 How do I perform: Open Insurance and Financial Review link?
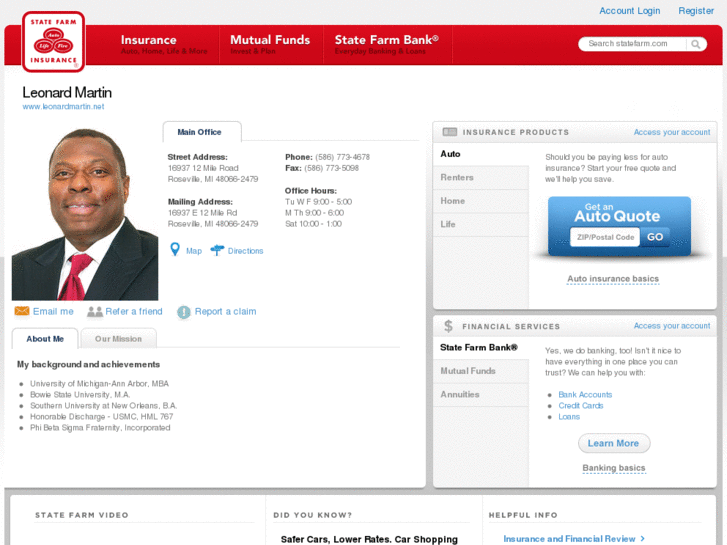569,539
